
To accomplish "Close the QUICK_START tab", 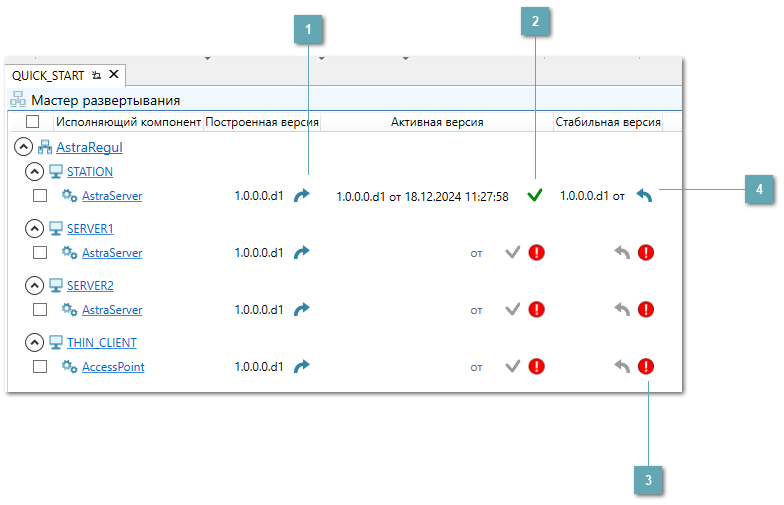I will (x=114, y=75).
